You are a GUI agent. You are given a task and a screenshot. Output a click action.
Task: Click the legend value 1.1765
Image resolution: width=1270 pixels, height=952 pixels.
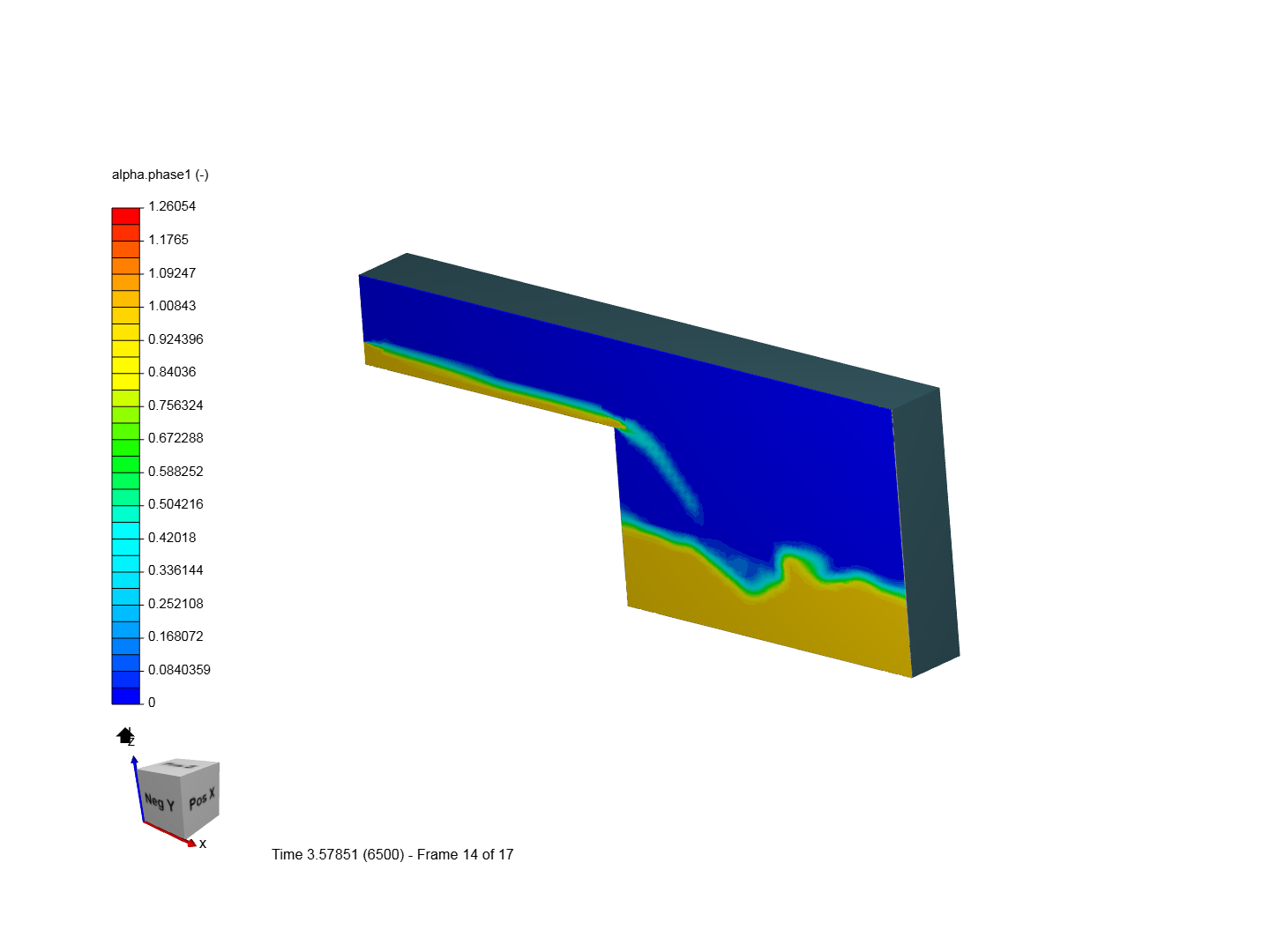[168, 240]
